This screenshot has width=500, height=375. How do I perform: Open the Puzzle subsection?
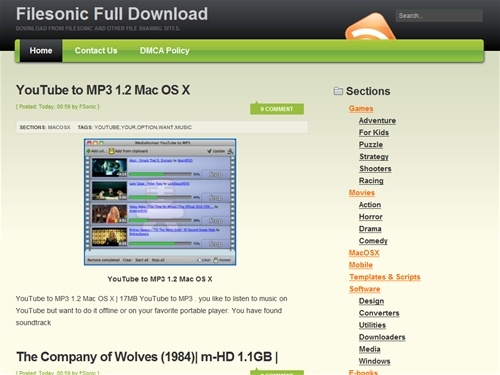[x=371, y=144]
